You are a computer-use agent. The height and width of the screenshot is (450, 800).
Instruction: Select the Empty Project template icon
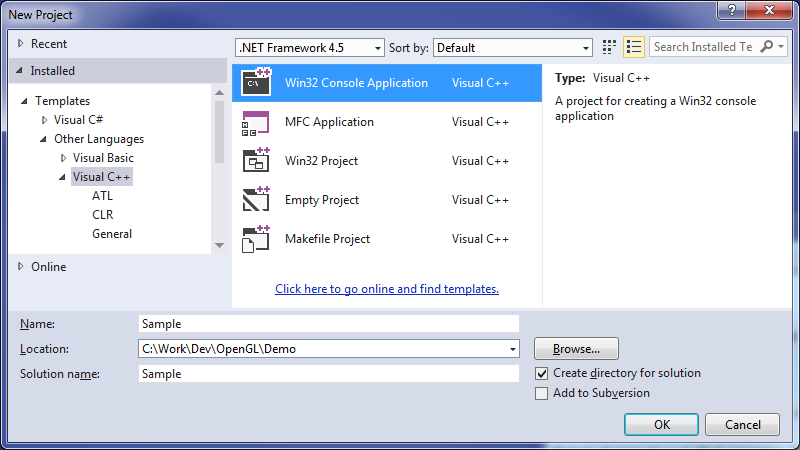pos(256,199)
